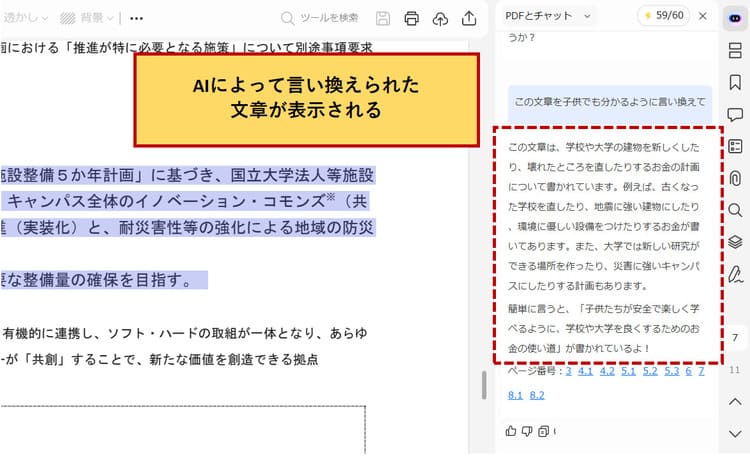This screenshot has width=750, height=458.
Task: Click the current page number 7 box
Action: click(x=735, y=338)
